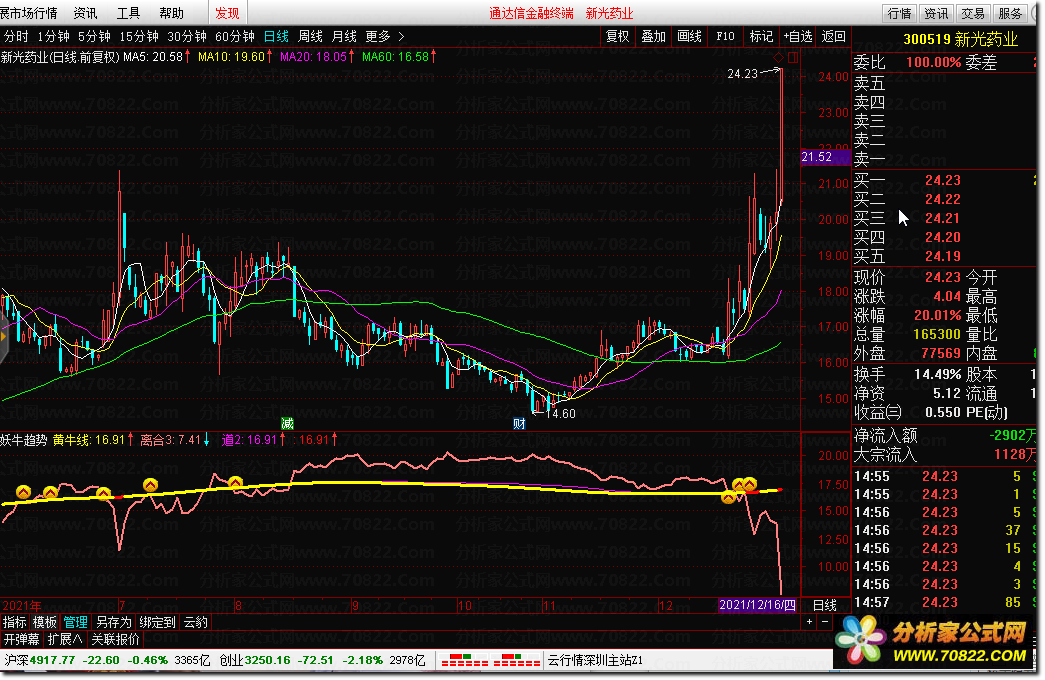Screen dimensions: 1045x680
Task: Switch to the 行情 top-right tab
Action: coord(899,13)
